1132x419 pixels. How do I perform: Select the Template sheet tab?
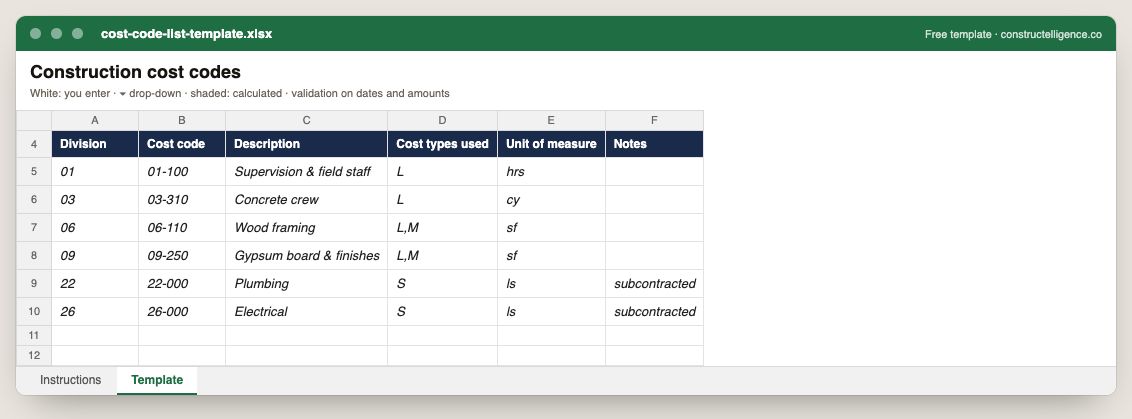[x=157, y=380]
